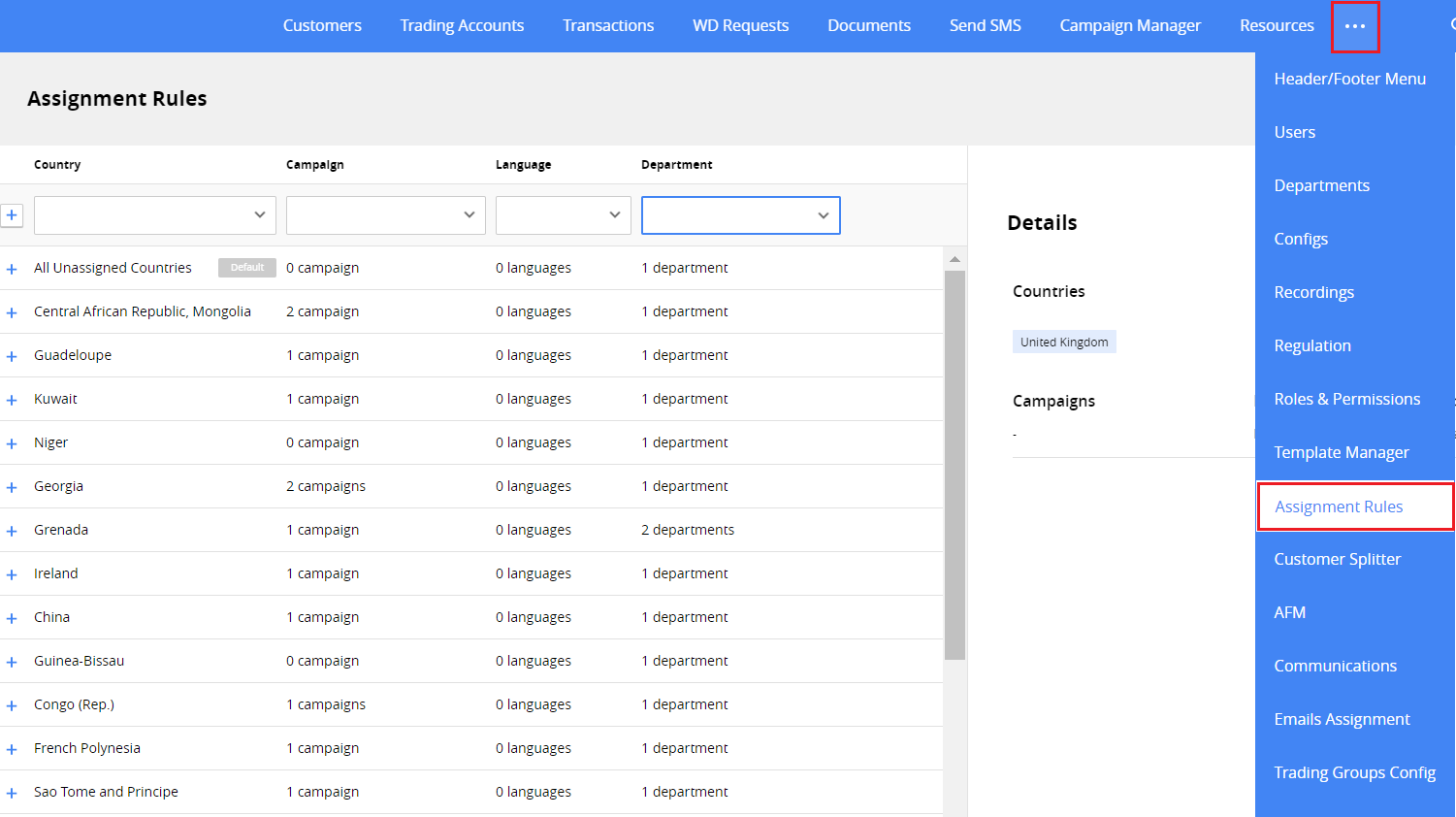Click the plus icon next to Guadeloupe

coord(12,354)
